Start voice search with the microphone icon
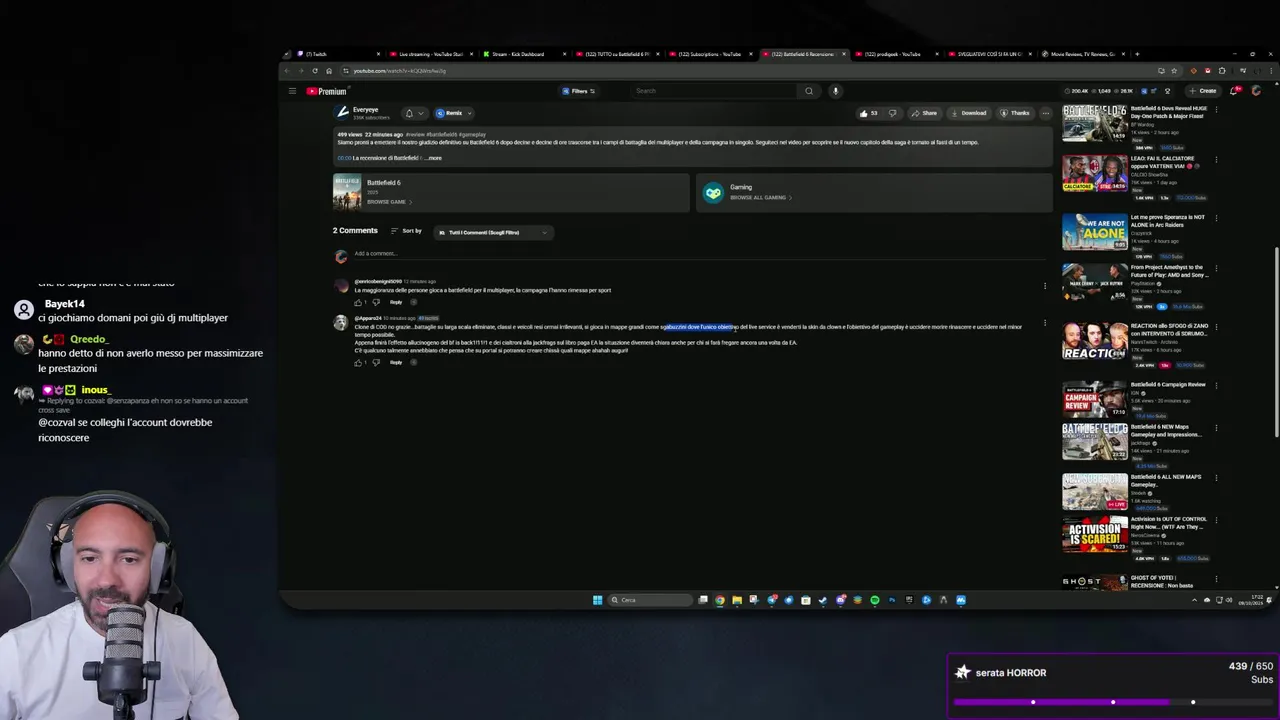This screenshot has width=1280, height=720. (x=836, y=91)
